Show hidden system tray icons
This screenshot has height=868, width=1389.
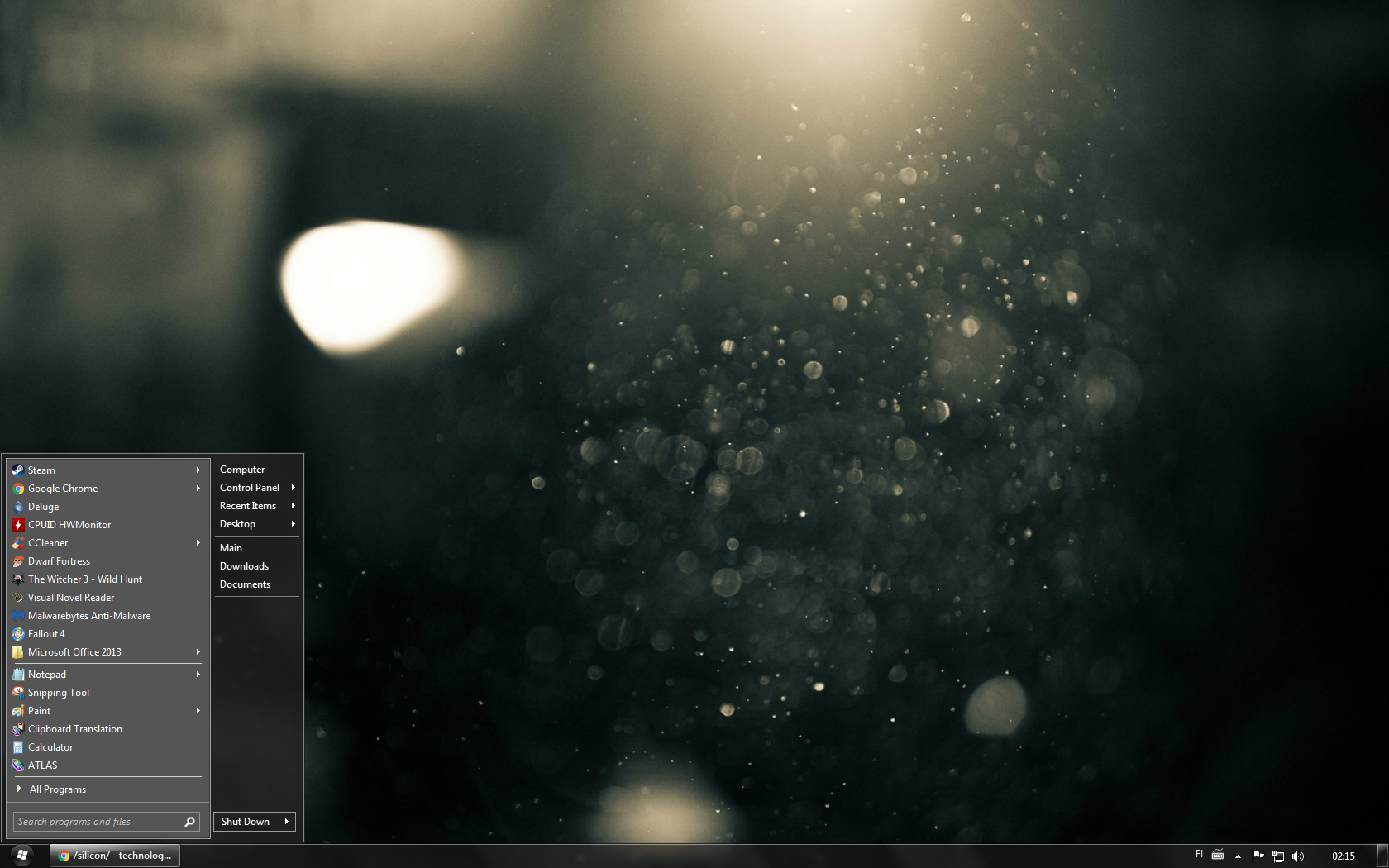pyautogui.click(x=1238, y=856)
